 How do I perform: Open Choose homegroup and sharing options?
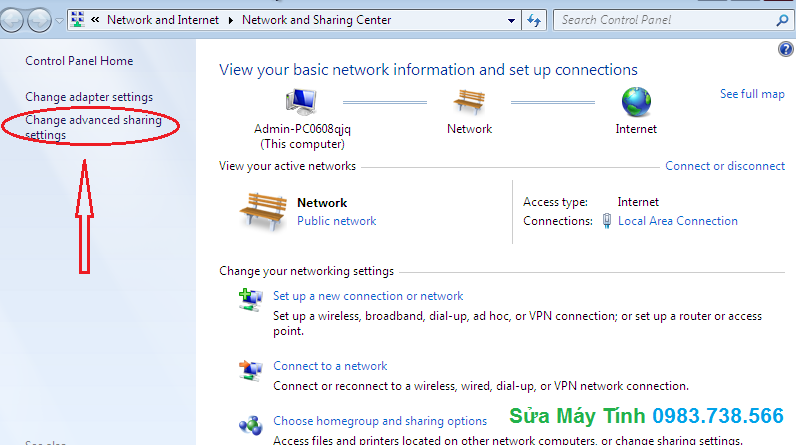(380, 421)
